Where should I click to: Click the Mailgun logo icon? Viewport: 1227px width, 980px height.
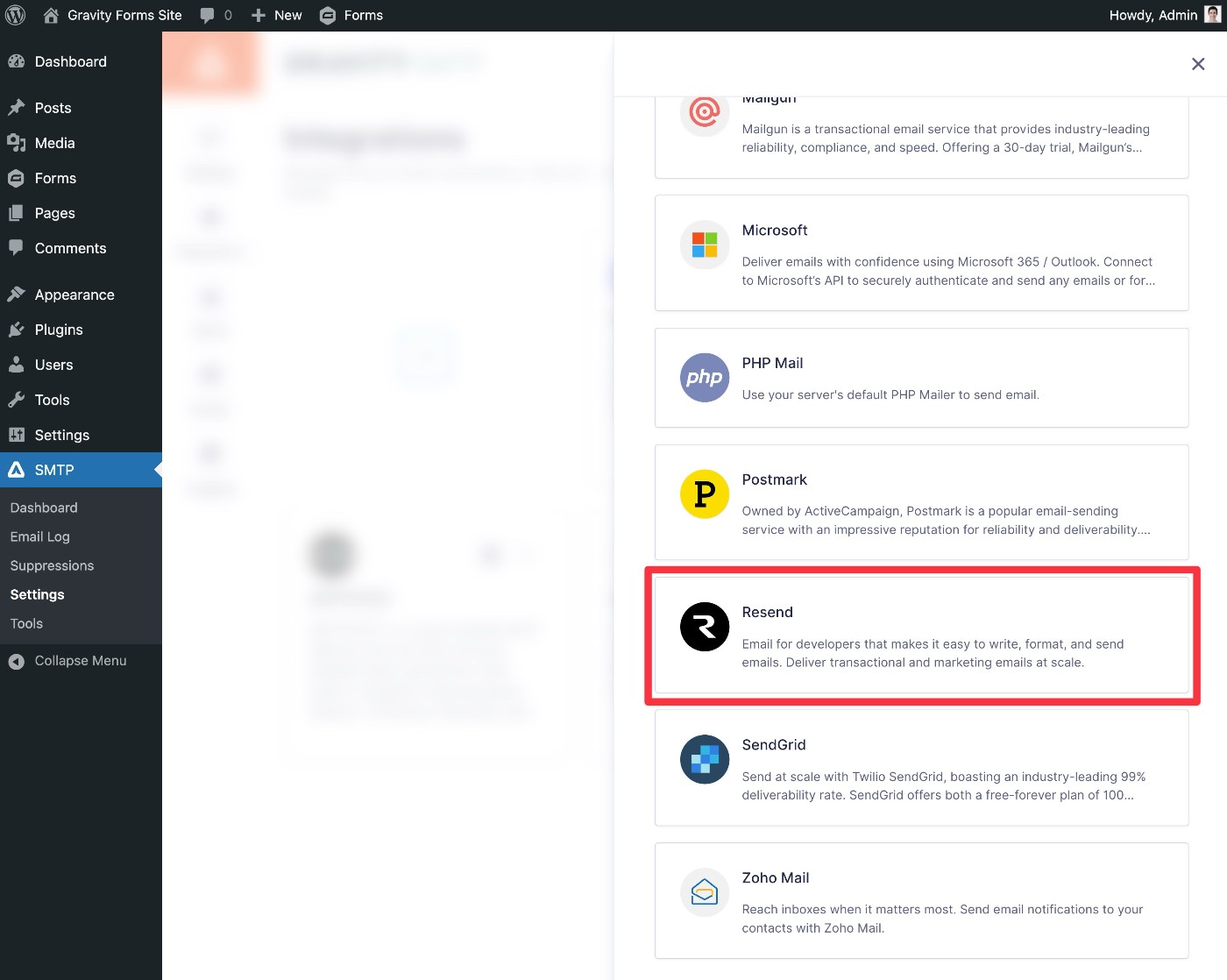coord(704,114)
